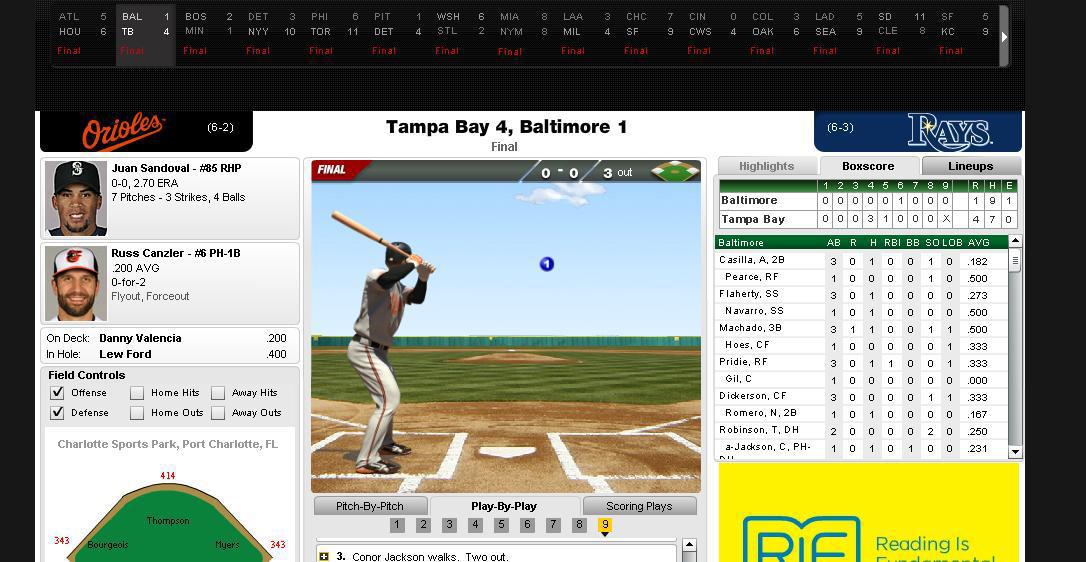1086x562 pixels.
Task: Select the WSH vs STL game
Action: click(461, 33)
